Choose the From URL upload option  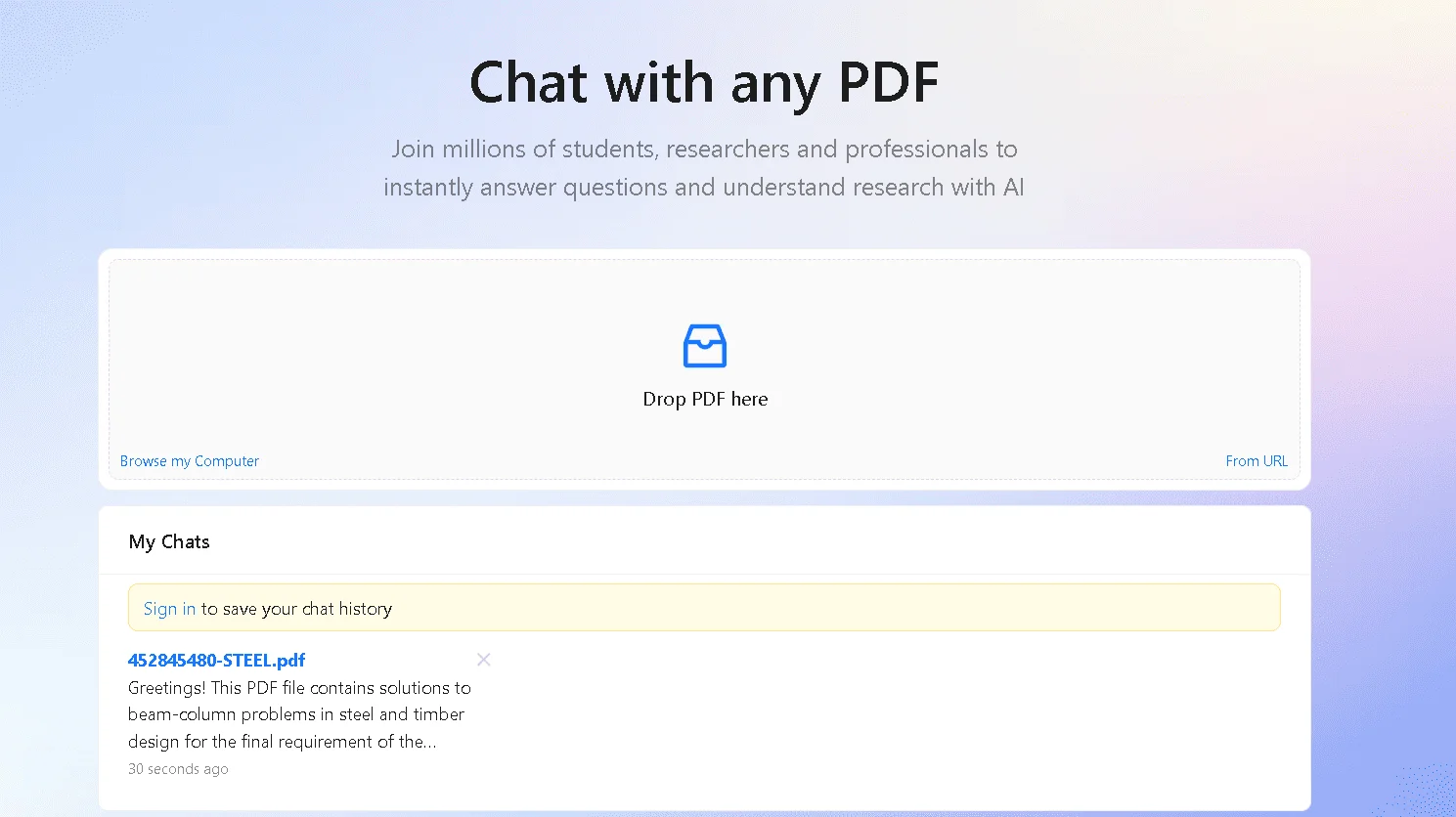pyautogui.click(x=1257, y=461)
